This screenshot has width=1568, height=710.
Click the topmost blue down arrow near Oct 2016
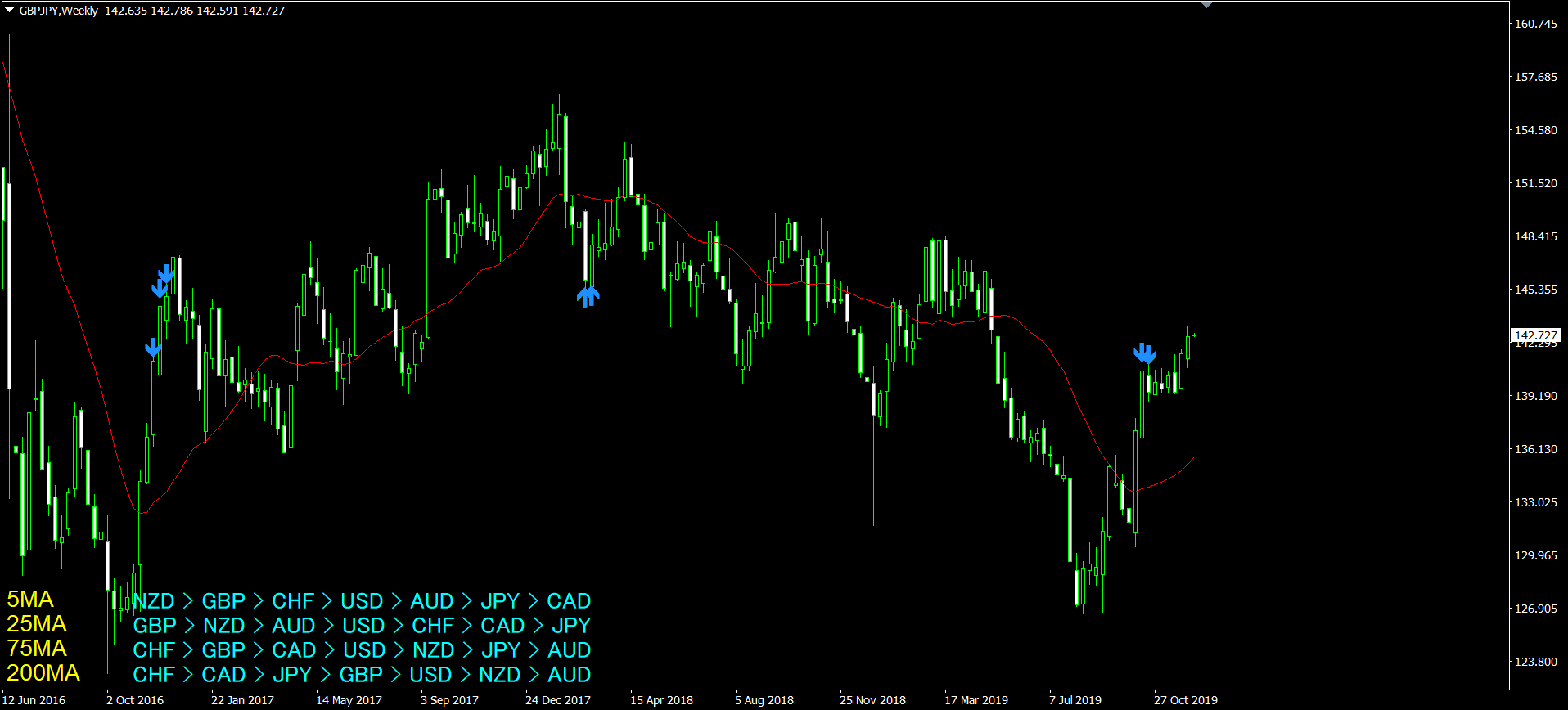tap(166, 273)
